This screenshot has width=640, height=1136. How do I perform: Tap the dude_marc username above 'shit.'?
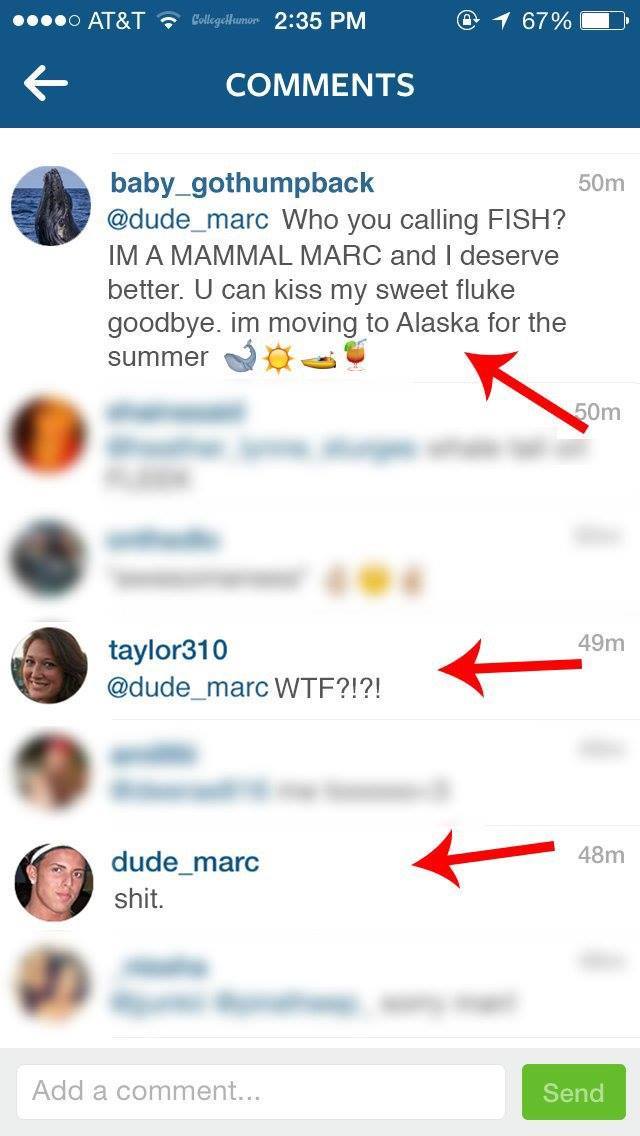(x=185, y=862)
